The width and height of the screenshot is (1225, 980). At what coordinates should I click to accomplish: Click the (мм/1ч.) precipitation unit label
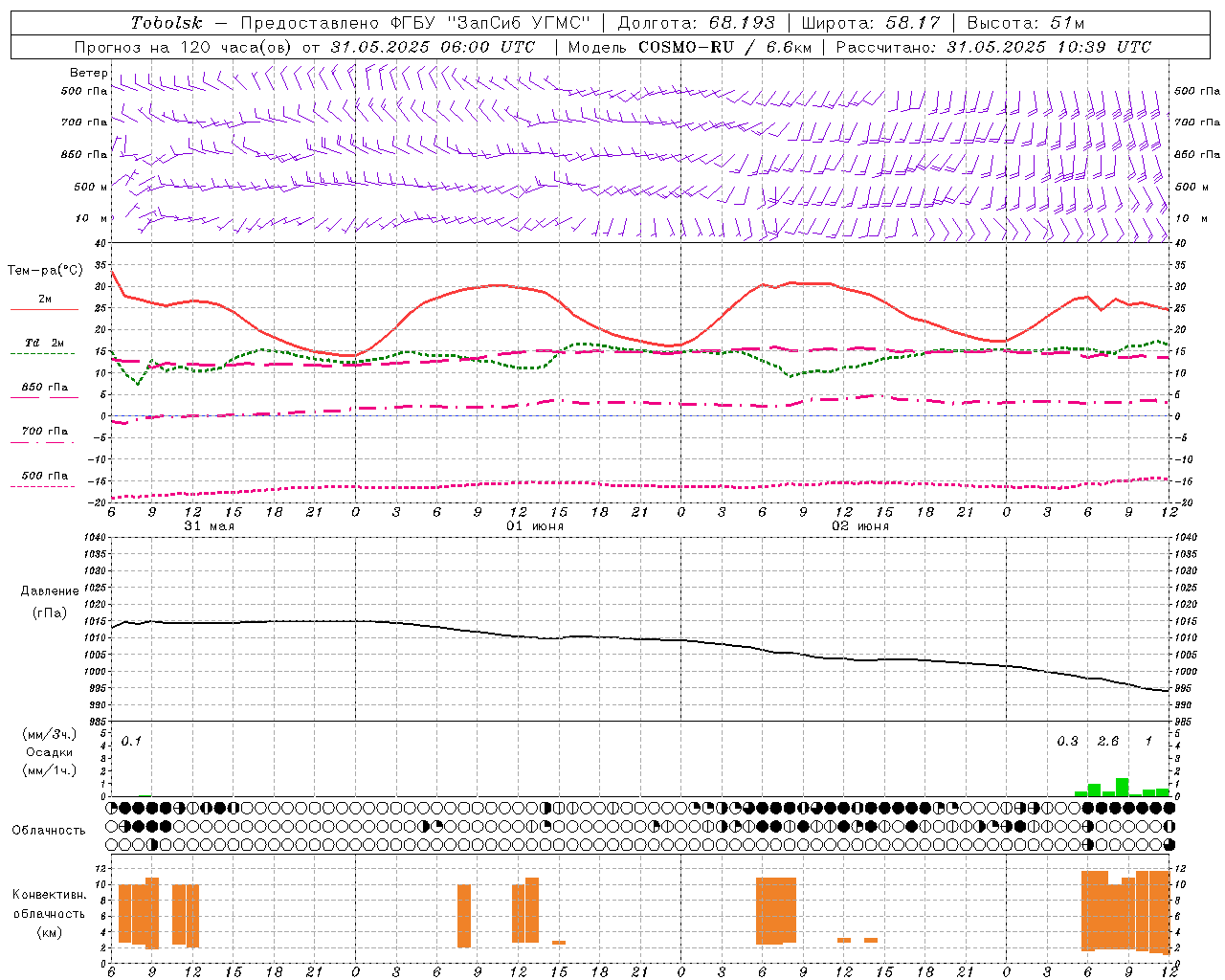point(49,770)
